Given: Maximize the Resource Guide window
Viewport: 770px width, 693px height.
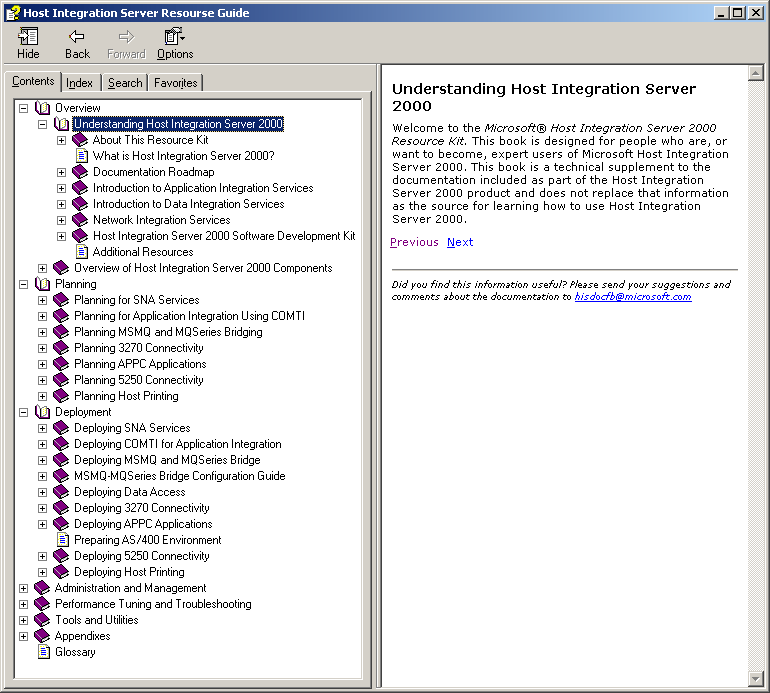Looking at the screenshot, I should click(x=738, y=13).
